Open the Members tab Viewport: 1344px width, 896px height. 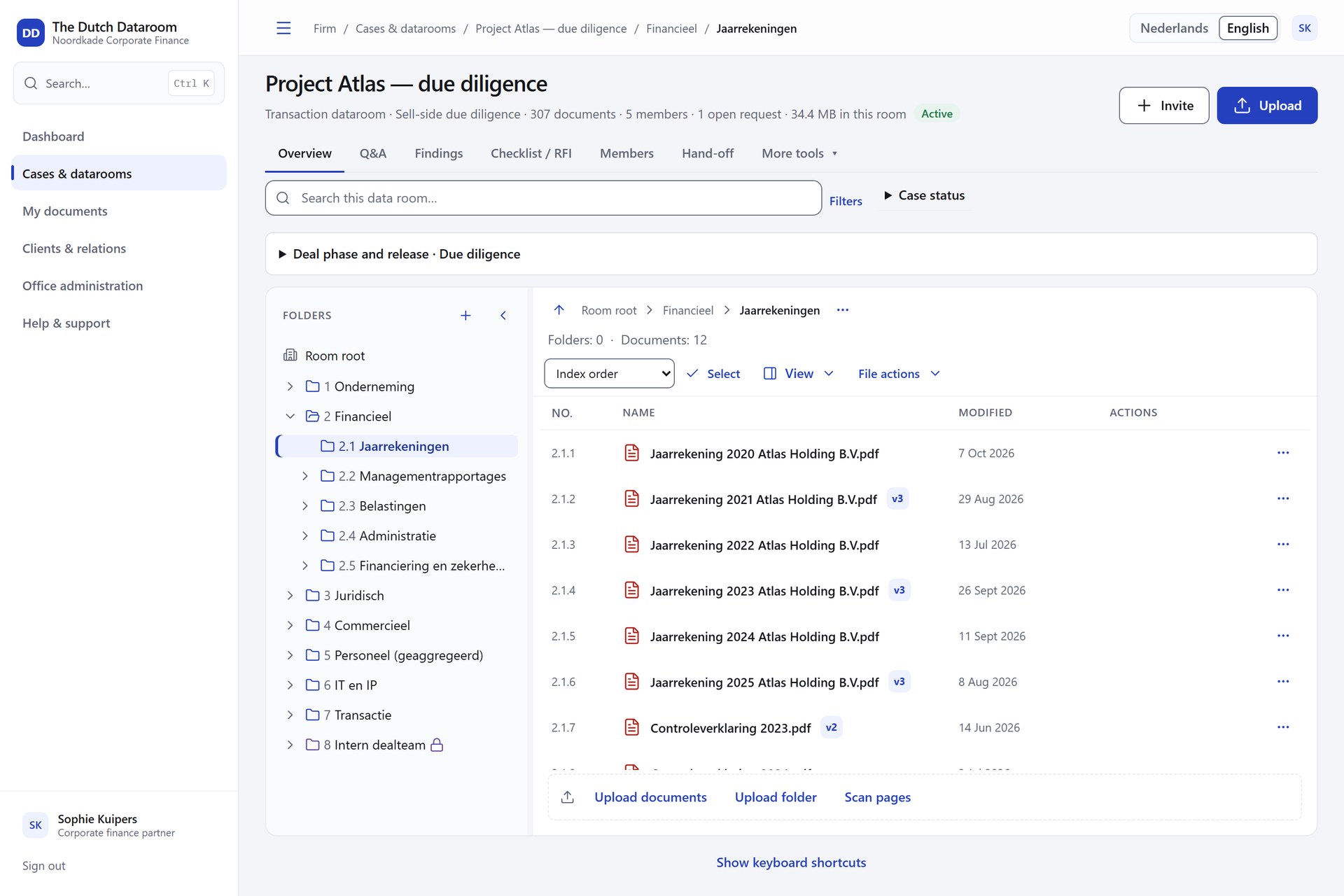[626, 153]
